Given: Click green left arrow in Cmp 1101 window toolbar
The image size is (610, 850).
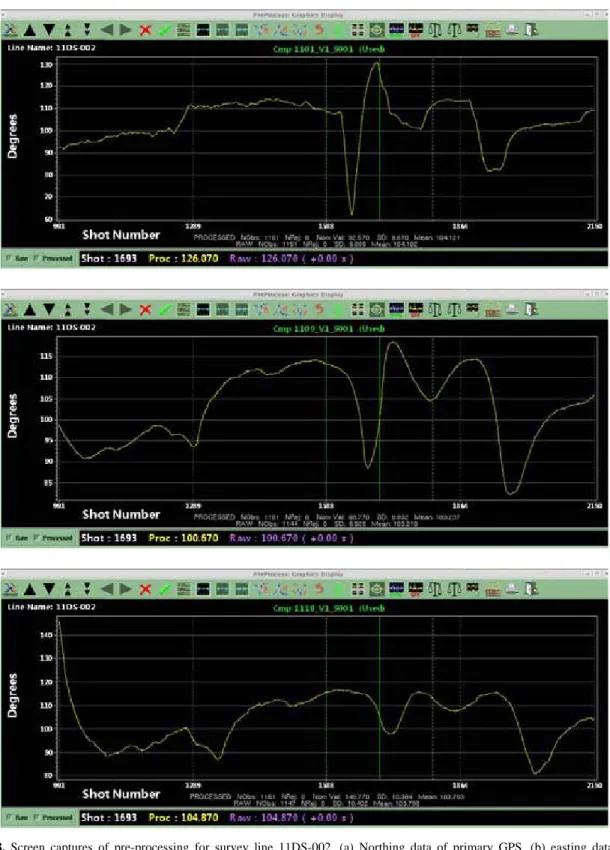Looking at the screenshot, I should [107, 30].
